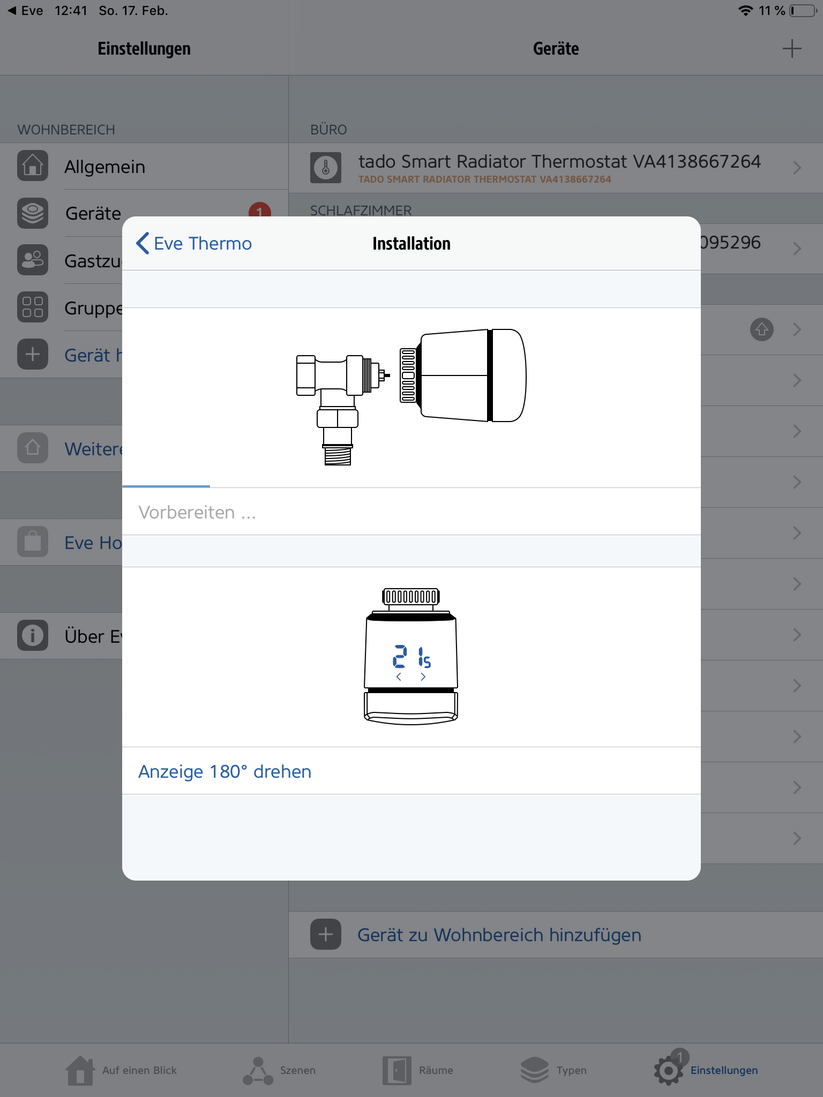Click the plus icon to add device
This screenshot has height=1097, width=823.
(x=791, y=49)
